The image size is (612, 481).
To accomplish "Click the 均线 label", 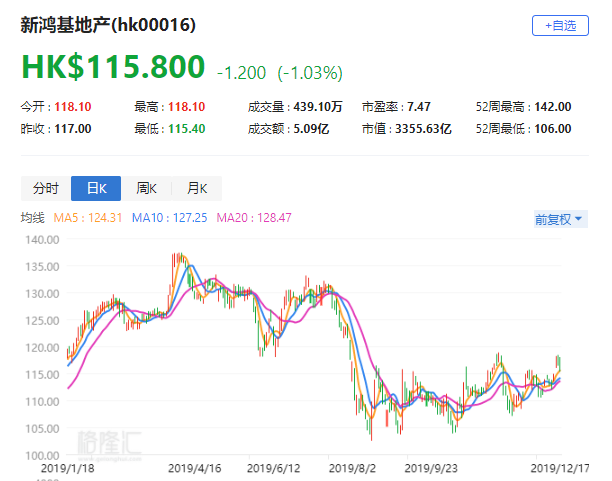I will [x=32, y=218].
